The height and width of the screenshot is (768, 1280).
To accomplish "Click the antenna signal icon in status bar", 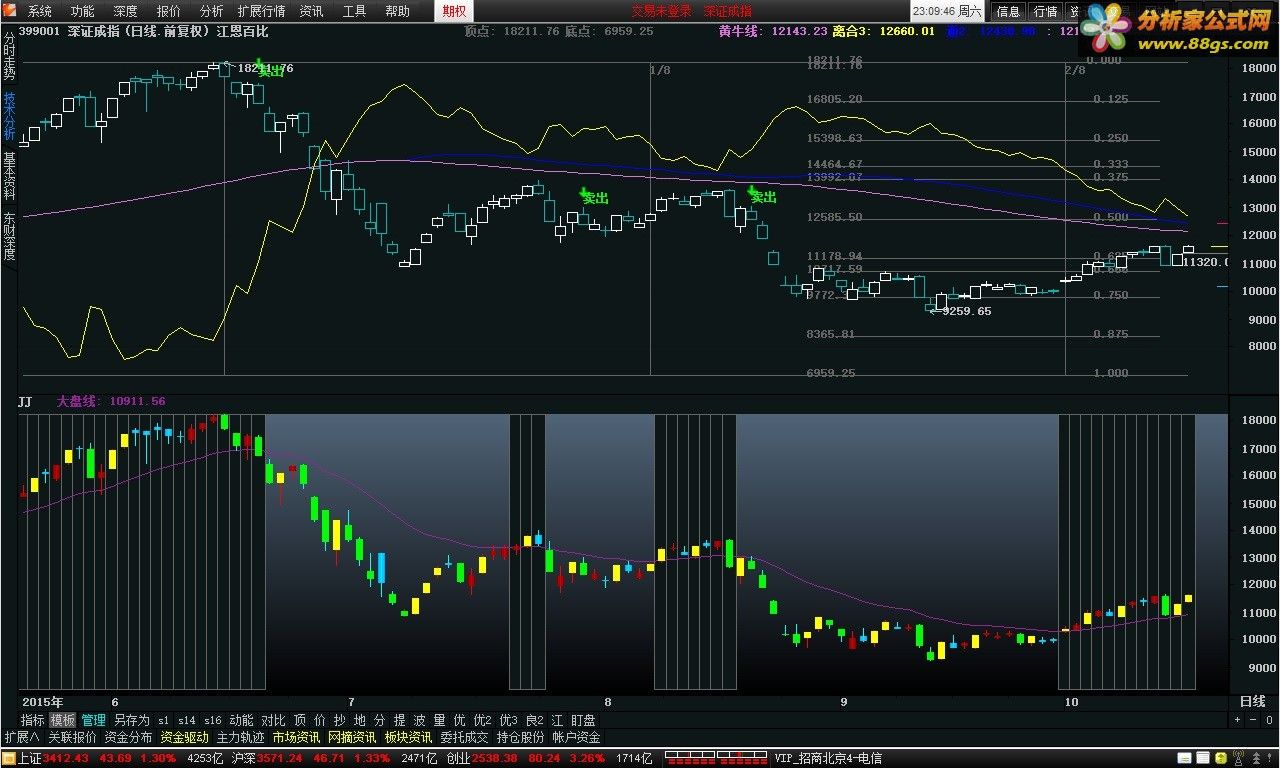I will (1239, 758).
